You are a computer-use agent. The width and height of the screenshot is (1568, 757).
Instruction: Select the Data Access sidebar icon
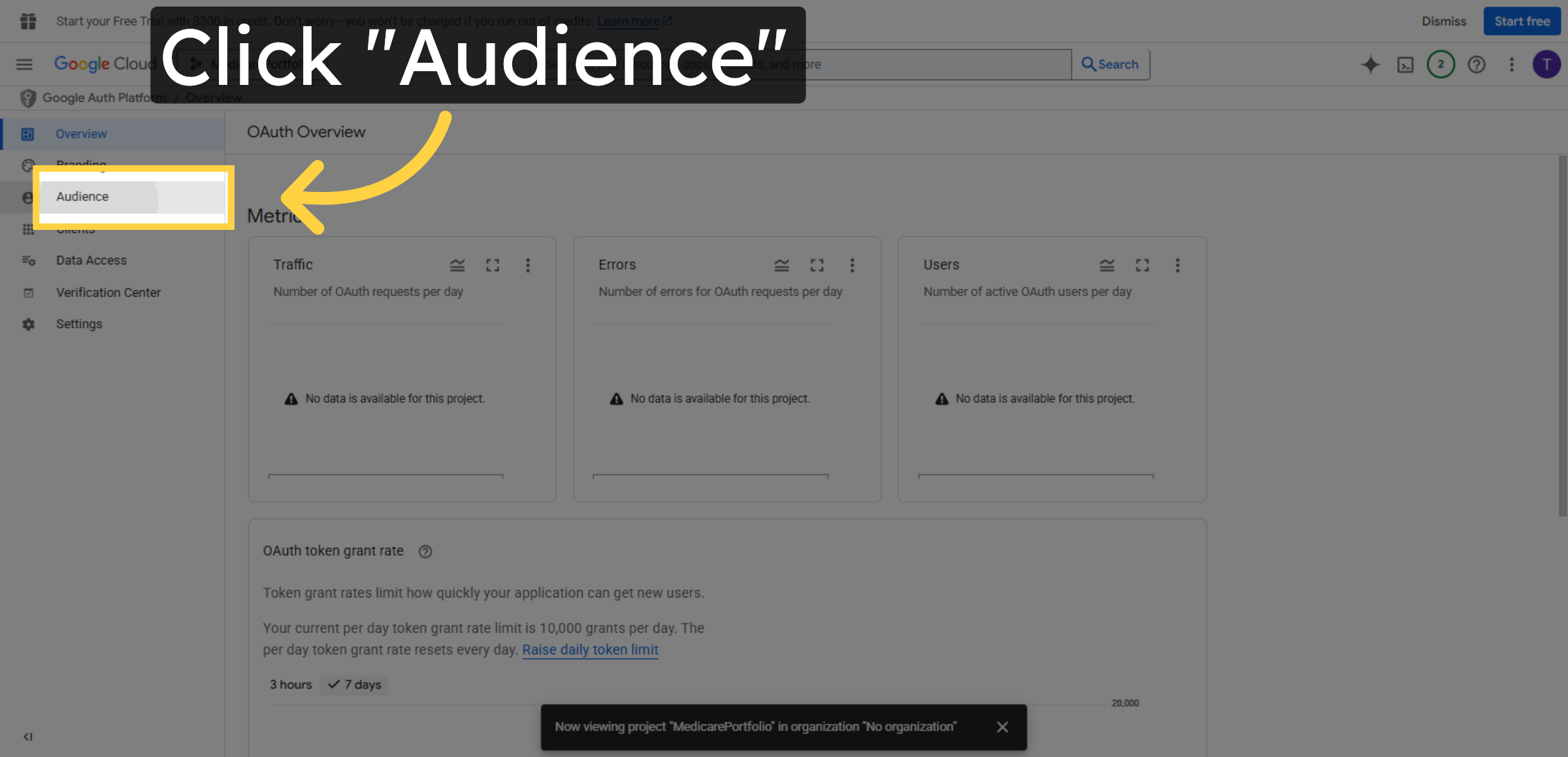(x=29, y=260)
